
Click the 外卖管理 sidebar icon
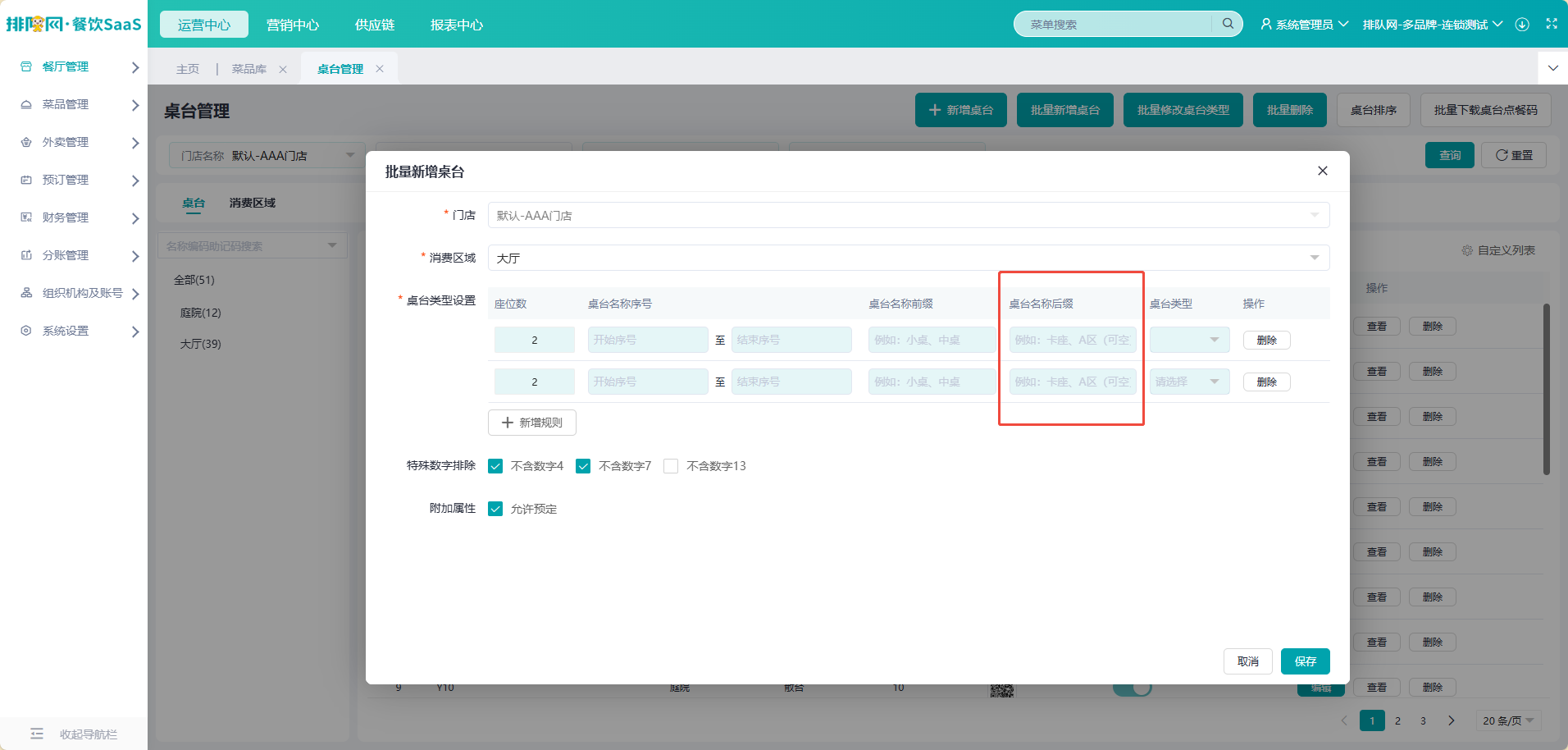(26, 142)
